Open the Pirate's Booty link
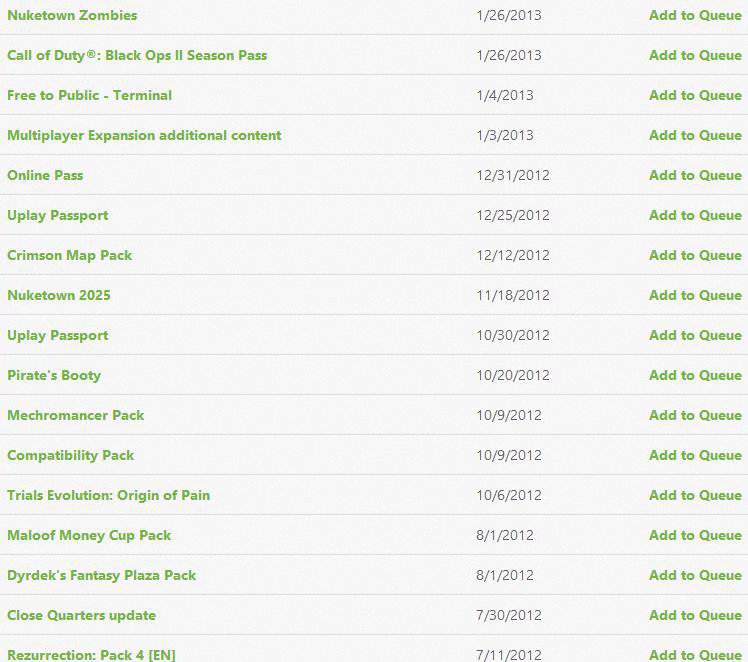Image resolution: width=748 pixels, height=662 pixels. tap(54, 375)
